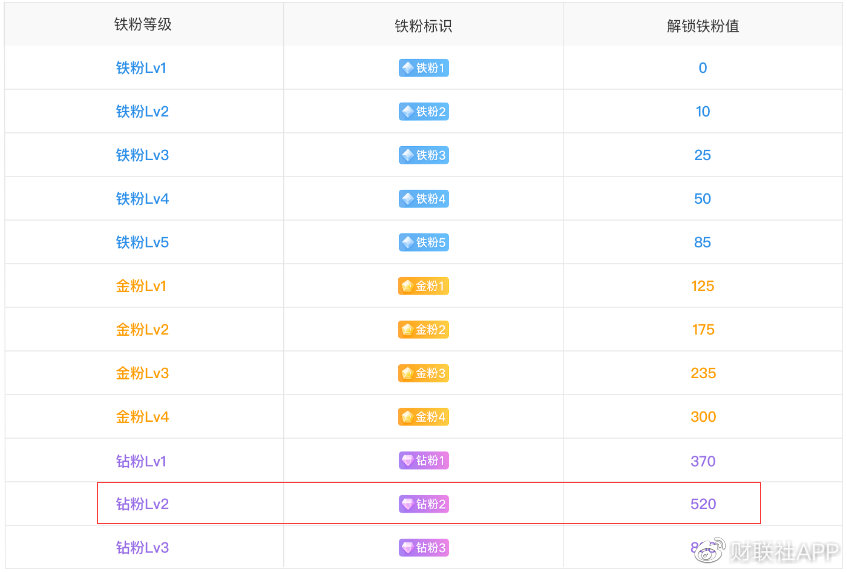
Task: Click the 金粉Lv2 level label
Action: pos(142,330)
